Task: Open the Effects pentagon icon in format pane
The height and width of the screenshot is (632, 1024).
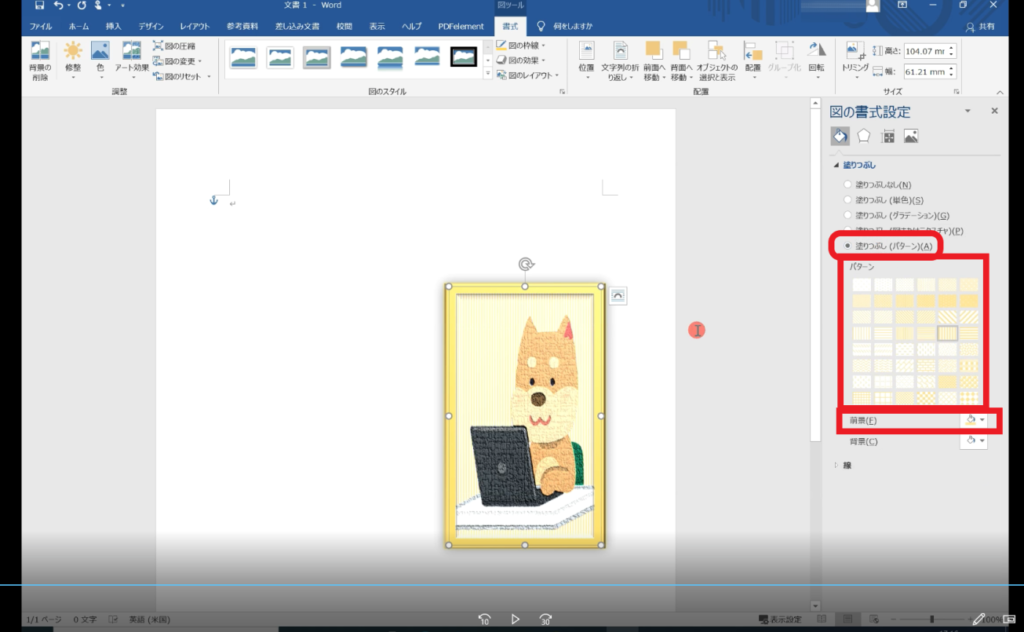Action: (x=863, y=136)
